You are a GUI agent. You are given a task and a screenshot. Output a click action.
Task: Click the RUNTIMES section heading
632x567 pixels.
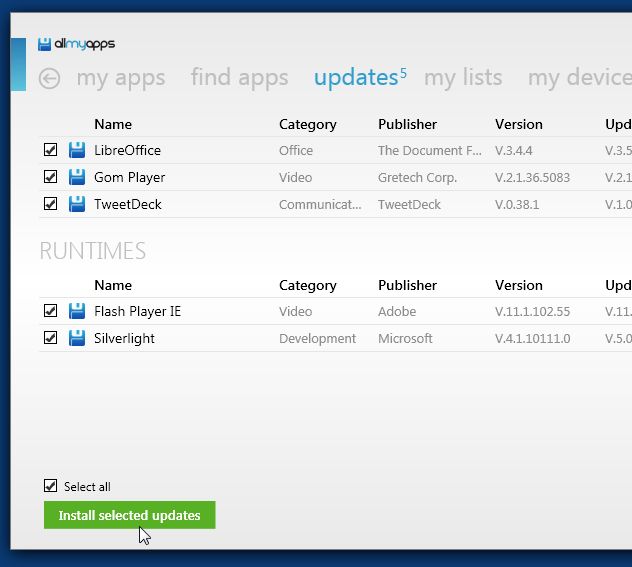(x=93, y=251)
